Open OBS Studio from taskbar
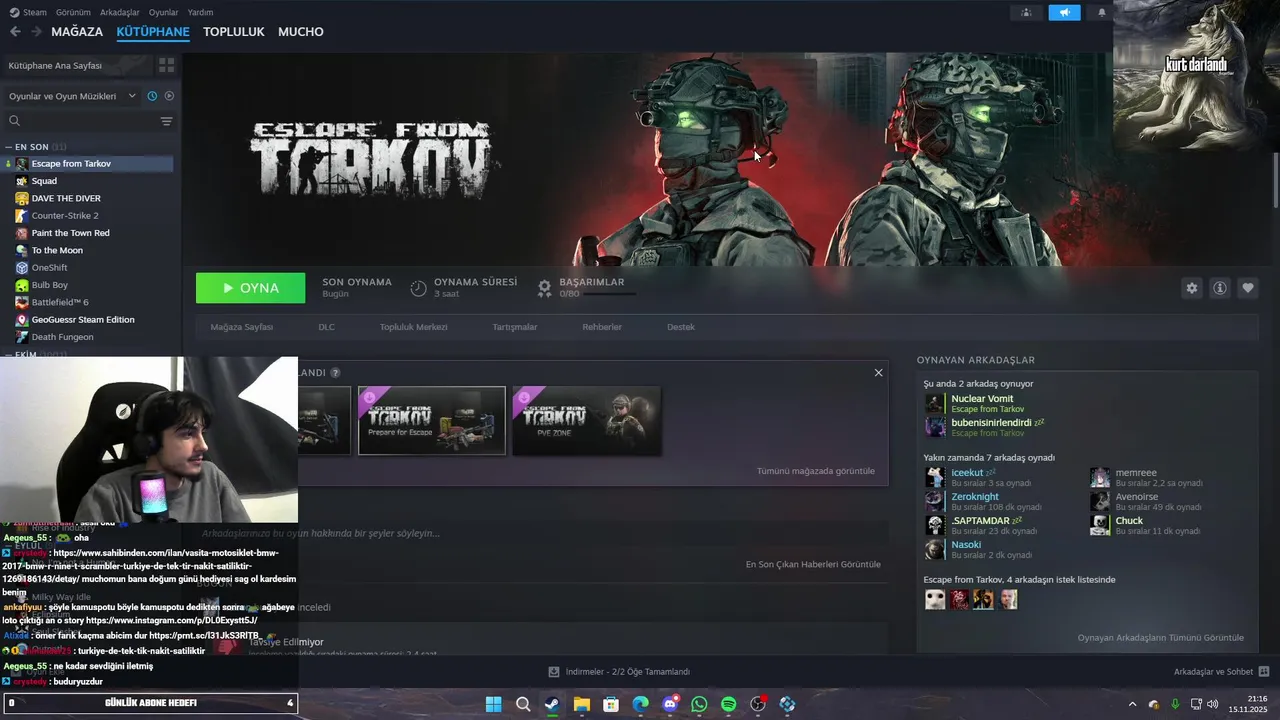The width and height of the screenshot is (1280, 720). click(758, 704)
